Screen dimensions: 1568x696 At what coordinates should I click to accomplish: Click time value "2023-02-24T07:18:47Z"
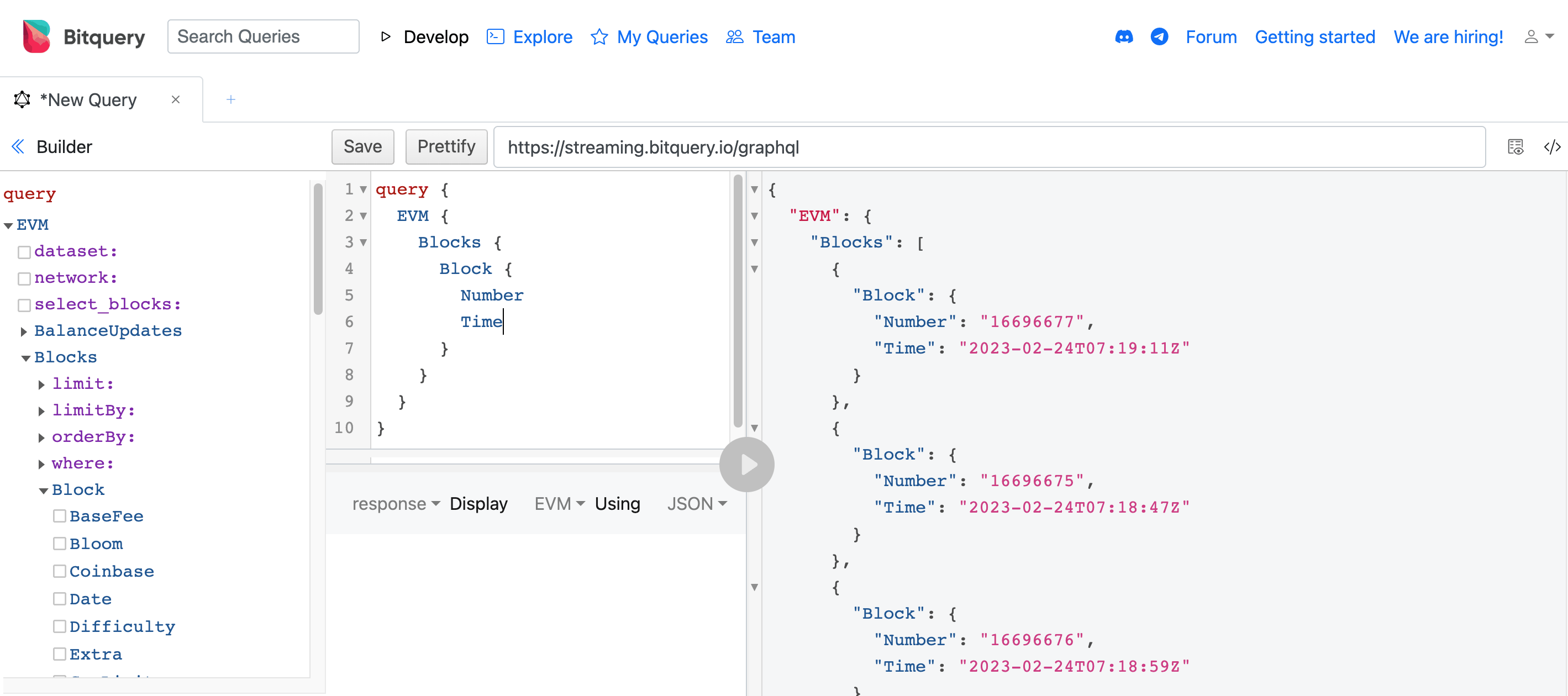click(x=1074, y=508)
